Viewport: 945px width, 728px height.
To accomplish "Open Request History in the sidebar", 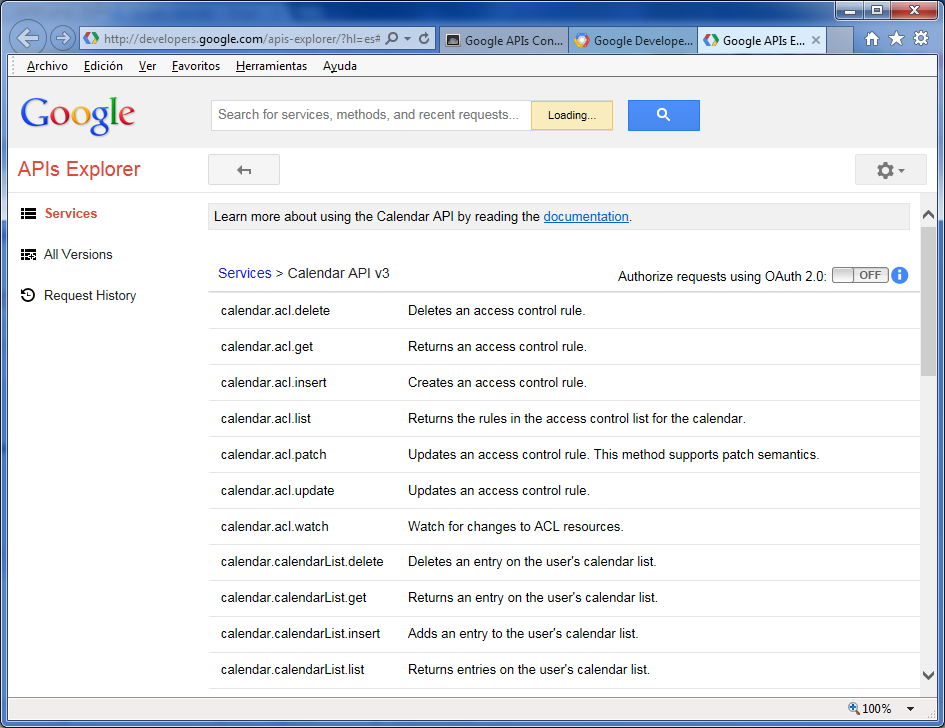I will (90, 295).
